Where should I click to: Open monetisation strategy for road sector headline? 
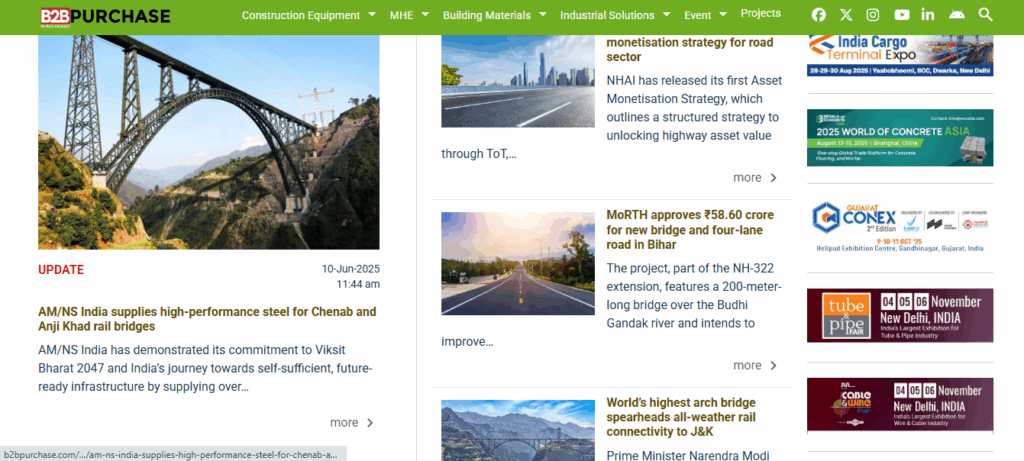coord(690,50)
